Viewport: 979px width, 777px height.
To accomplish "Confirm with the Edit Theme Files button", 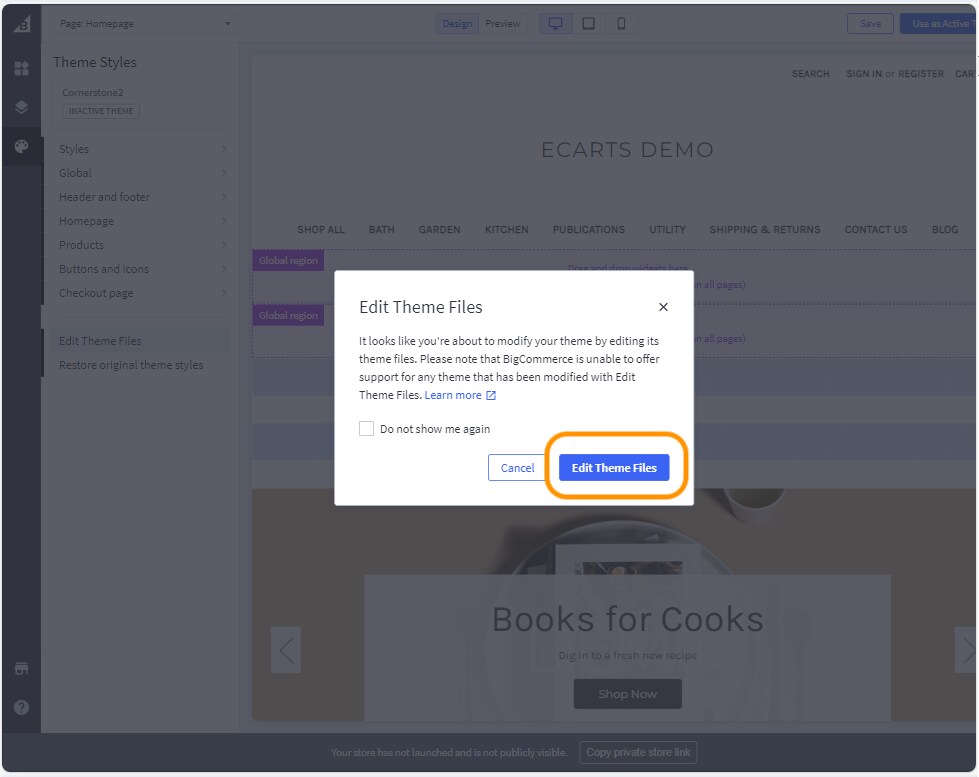I will pyautogui.click(x=613, y=467).
